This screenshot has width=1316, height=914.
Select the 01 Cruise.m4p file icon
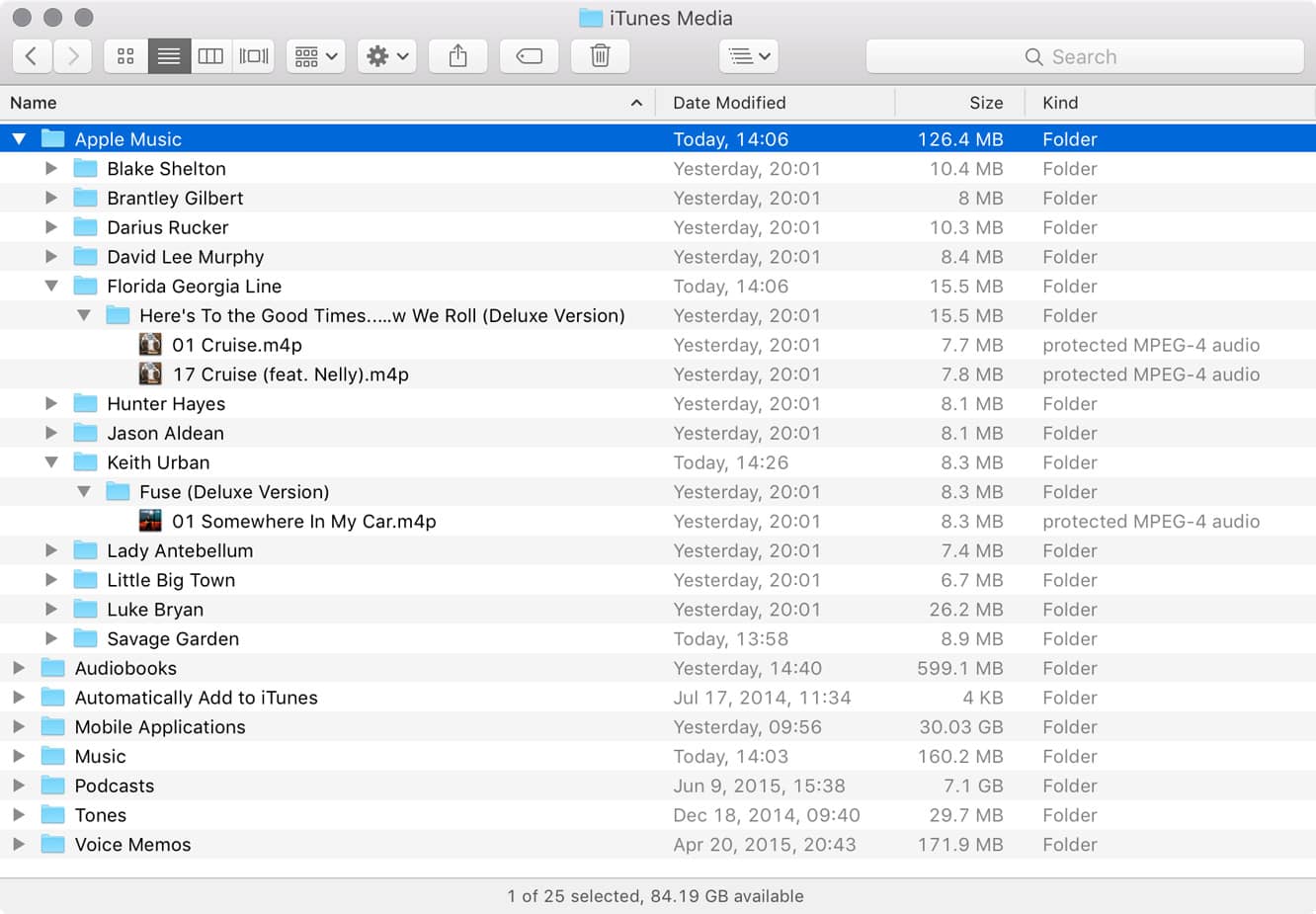[x=150, y=345]
